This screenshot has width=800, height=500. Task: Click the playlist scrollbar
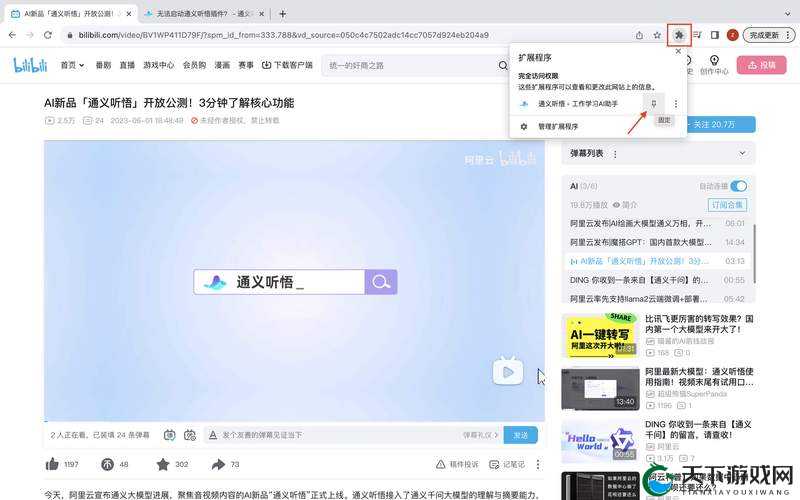[x=754, y=255]
